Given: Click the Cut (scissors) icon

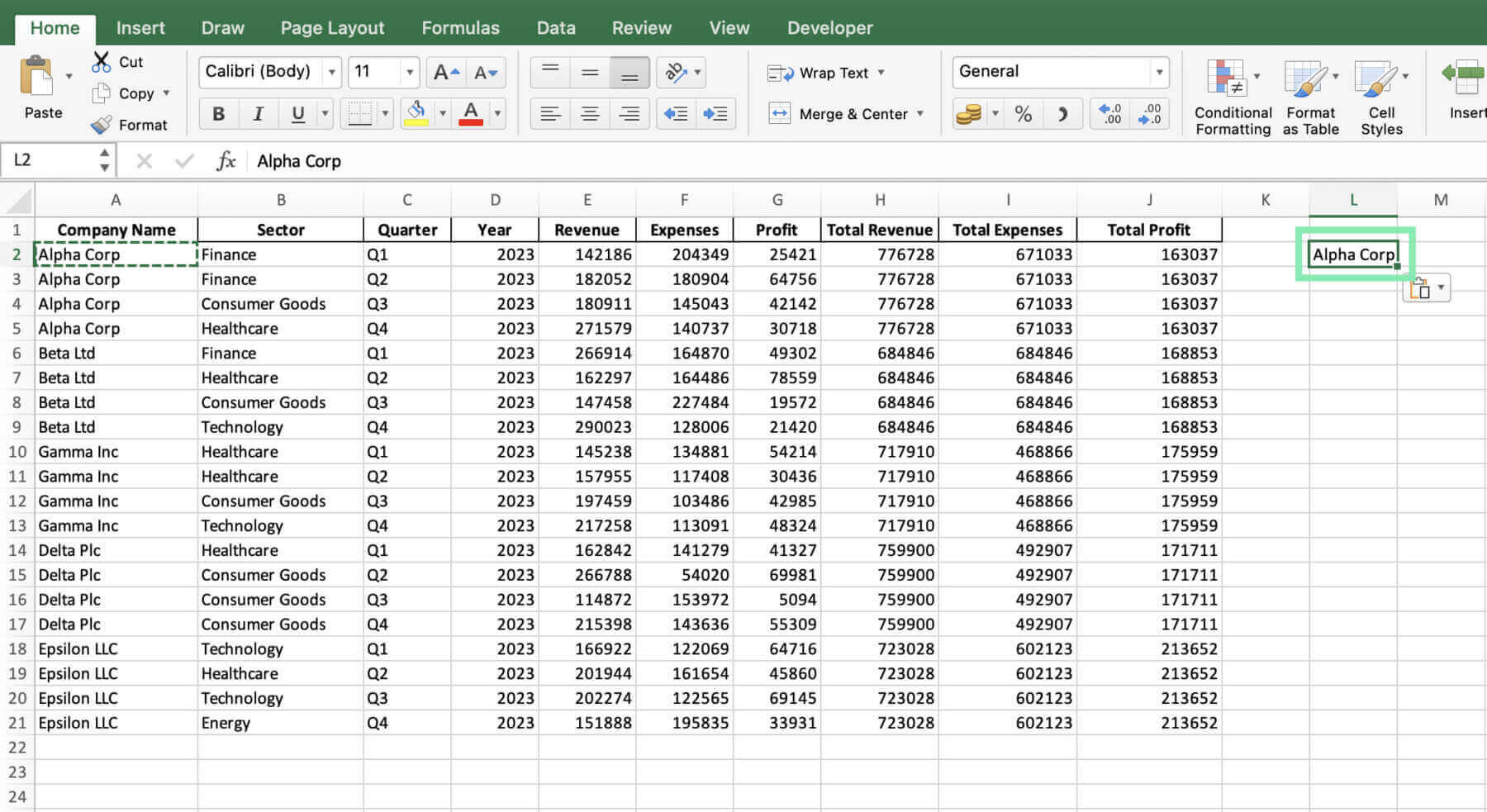Looking at the screenshot, I should [102, 61].
